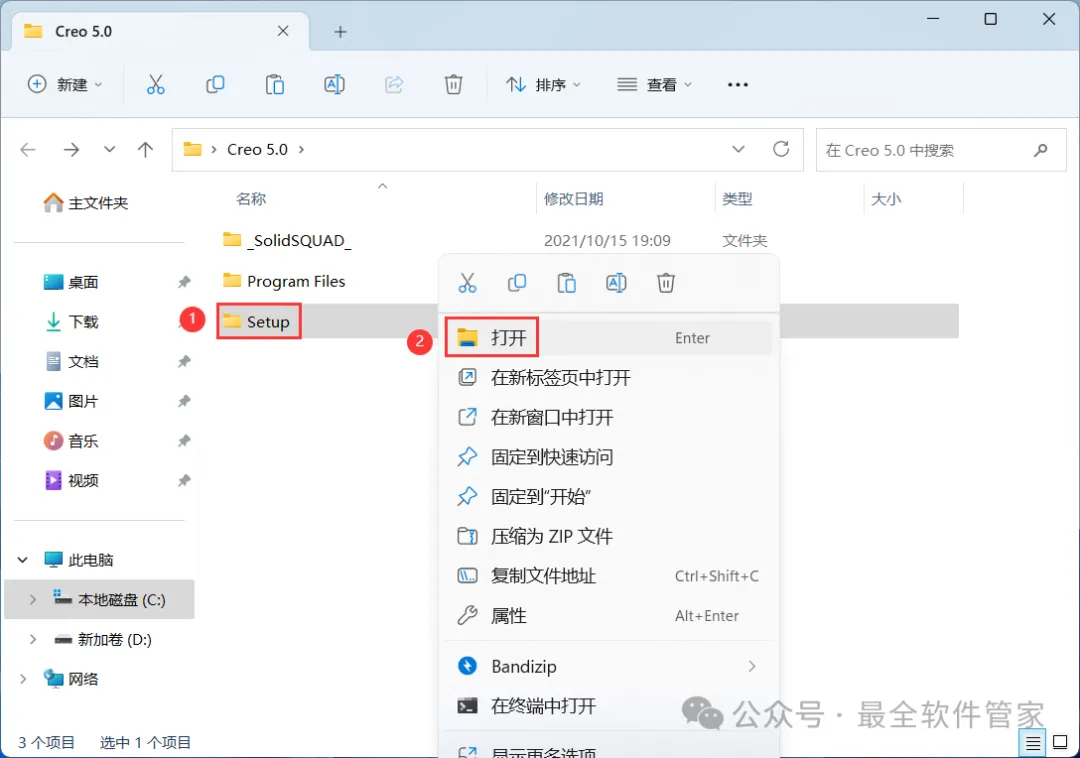Click the Share icon in the toolbar
This screenshot has width=1080, height=758.
coord(394,85)
